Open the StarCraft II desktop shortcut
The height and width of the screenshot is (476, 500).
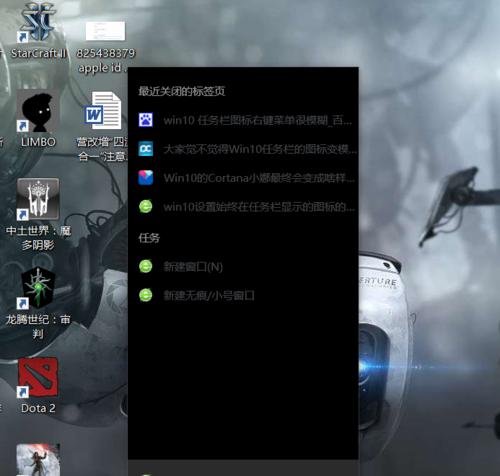(x=37, y=23)
